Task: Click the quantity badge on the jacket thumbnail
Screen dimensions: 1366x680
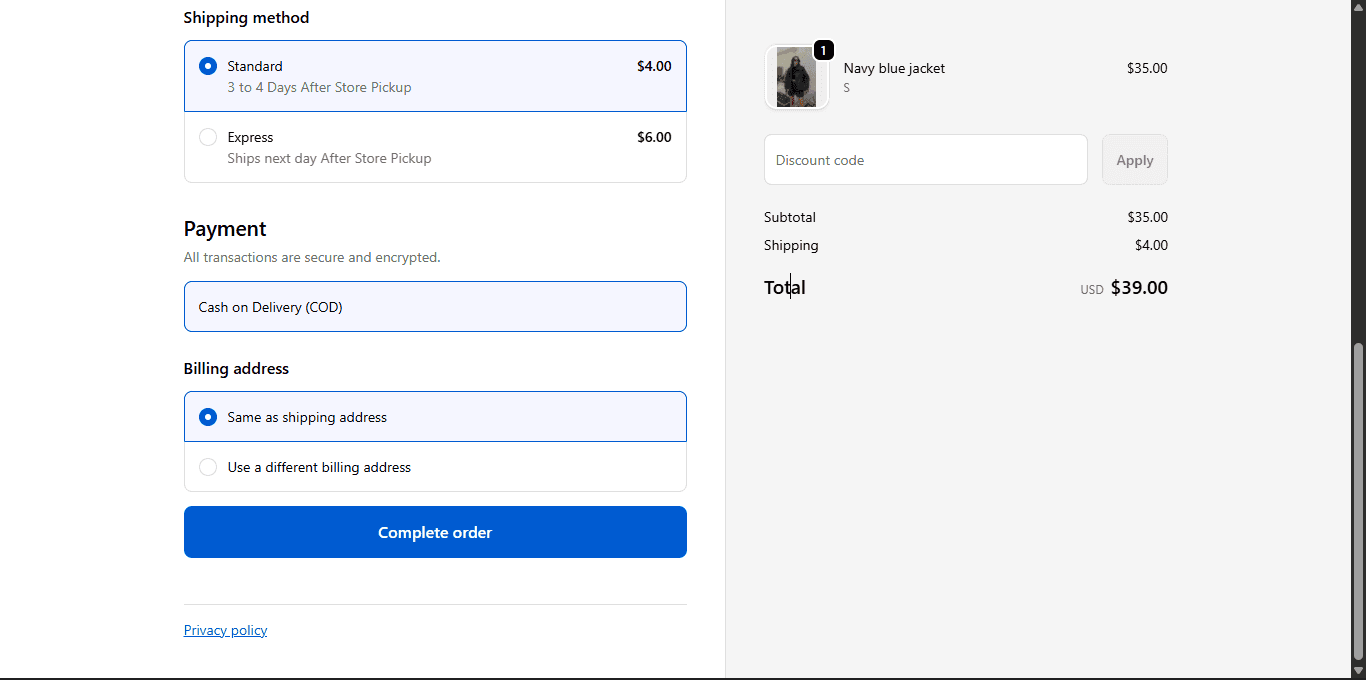Action: [823, 50]
